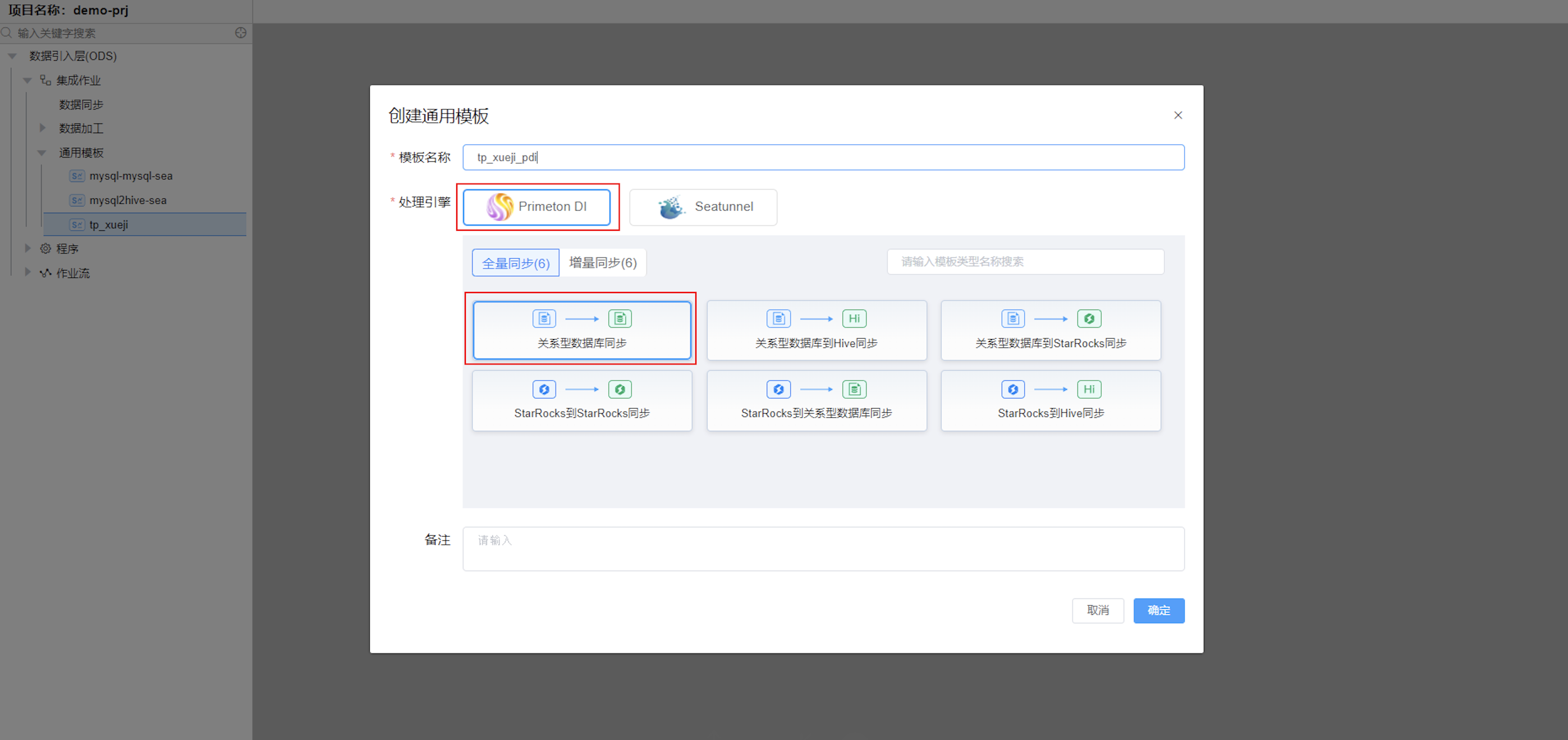Image resolution: width=1568 pixels, height=740 pixels.
Task: Click the template type search field
Action: coord(1024,262)
